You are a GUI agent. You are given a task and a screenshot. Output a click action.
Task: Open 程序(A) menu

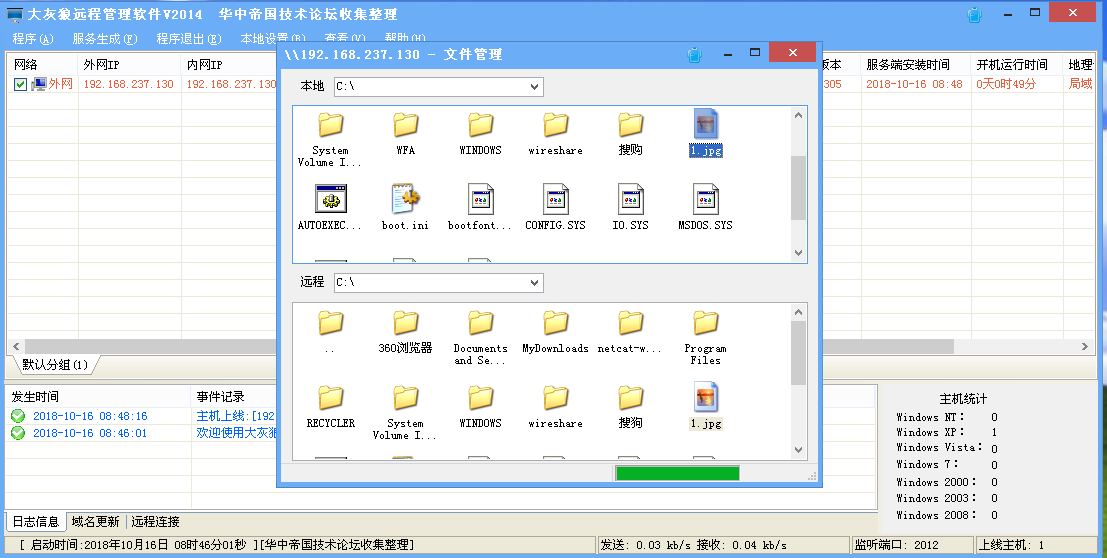click(x=33, y=39)
